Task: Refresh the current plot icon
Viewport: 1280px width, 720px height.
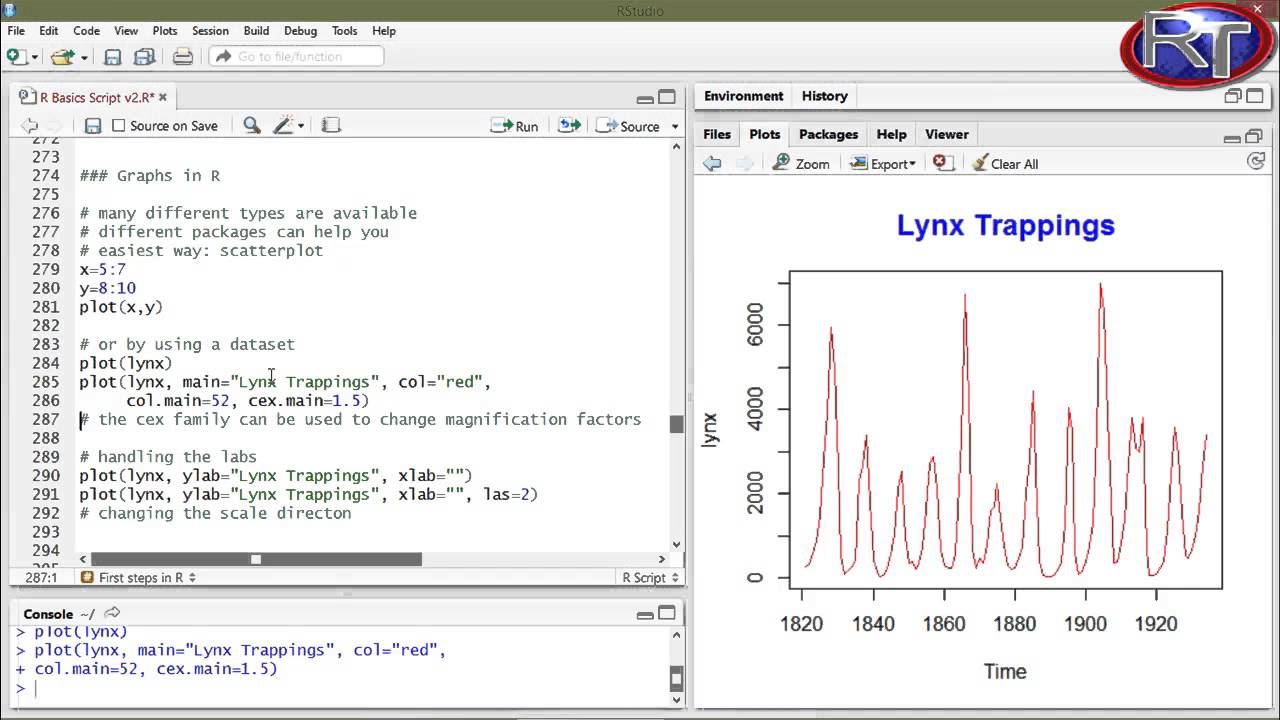Action: coord(1257,161)
